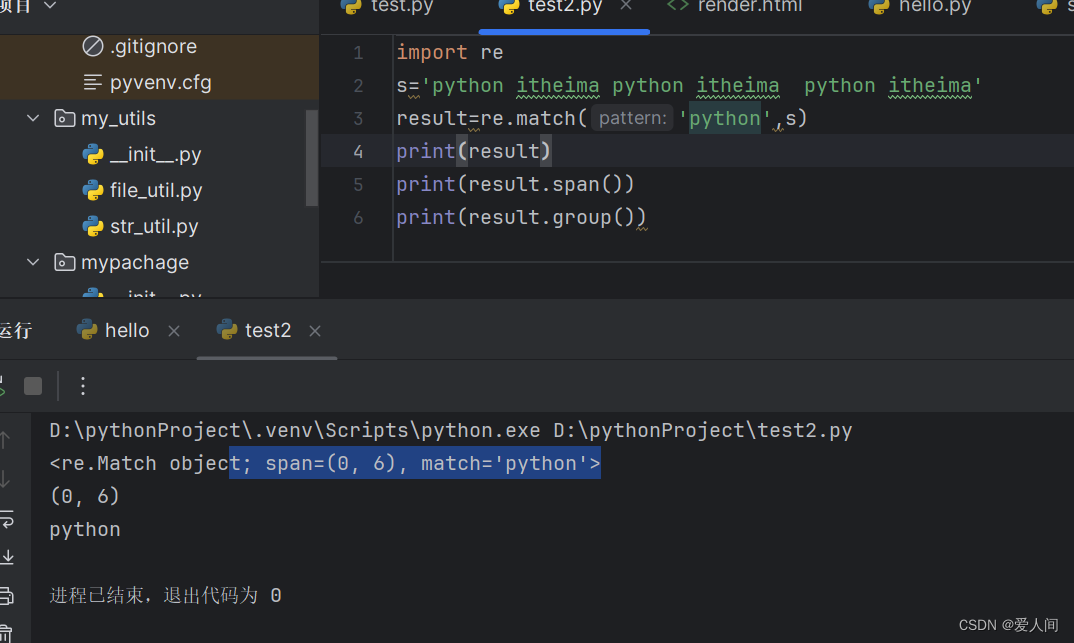Viewport: 1074px width, 643px height.
Task: Select the pyvenv.cfg file
Action: click(153, 81)
